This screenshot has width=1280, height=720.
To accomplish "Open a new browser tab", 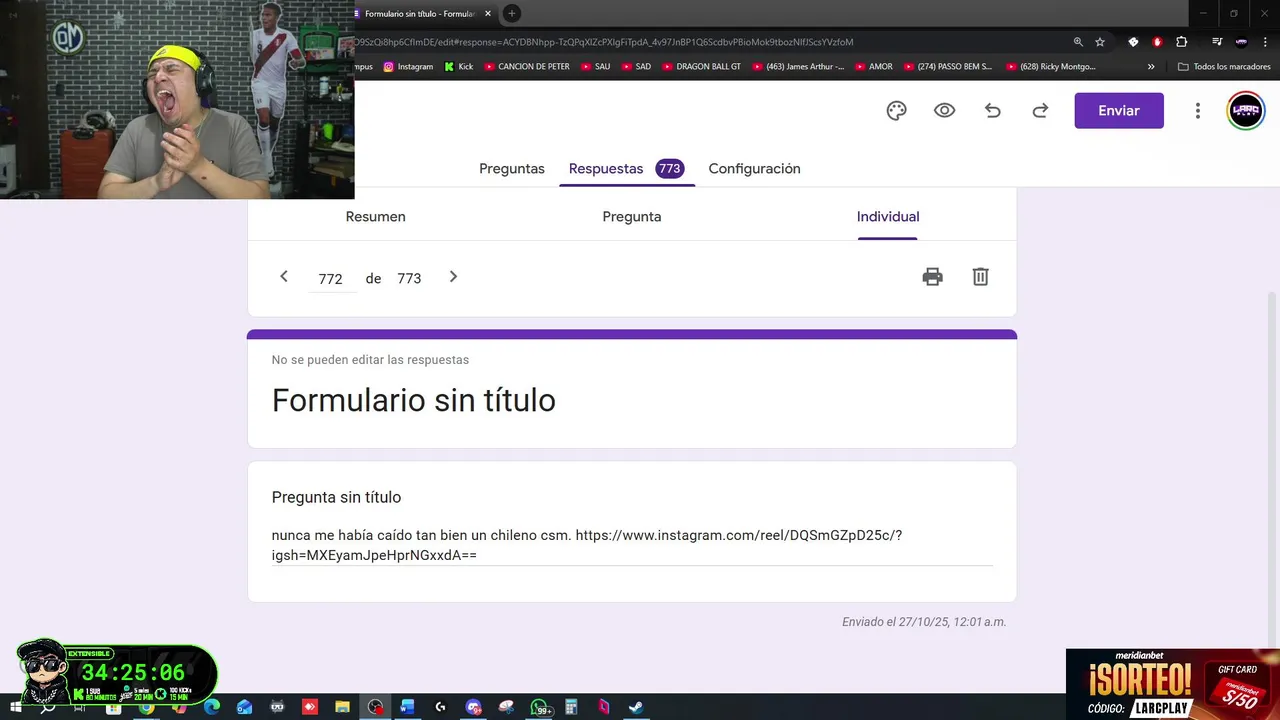I will [x=511, y=13].
